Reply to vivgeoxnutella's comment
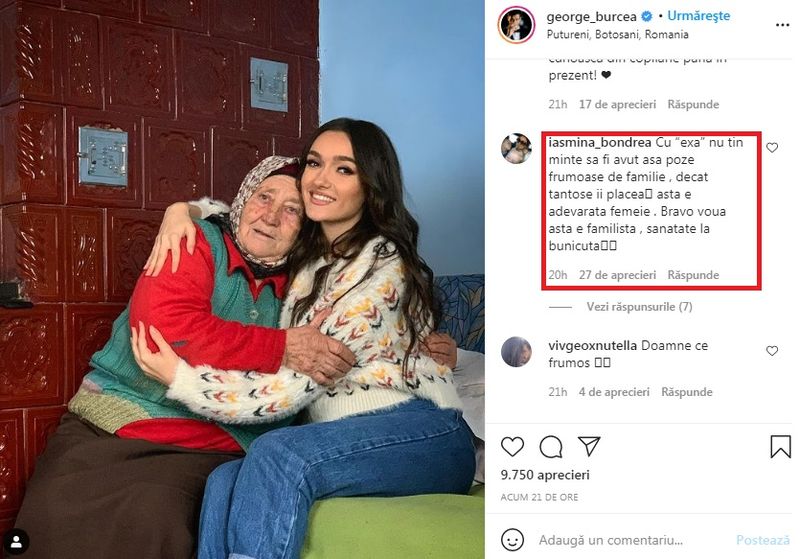 click(x=687, y=392)
